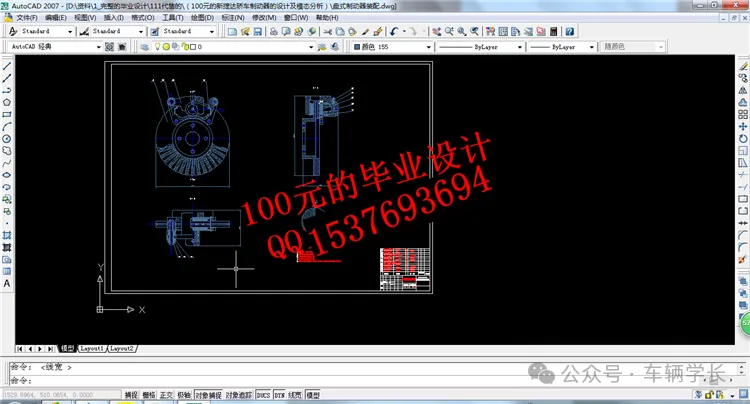Toggle DYN dynamic input in status bar

(279, 395)
